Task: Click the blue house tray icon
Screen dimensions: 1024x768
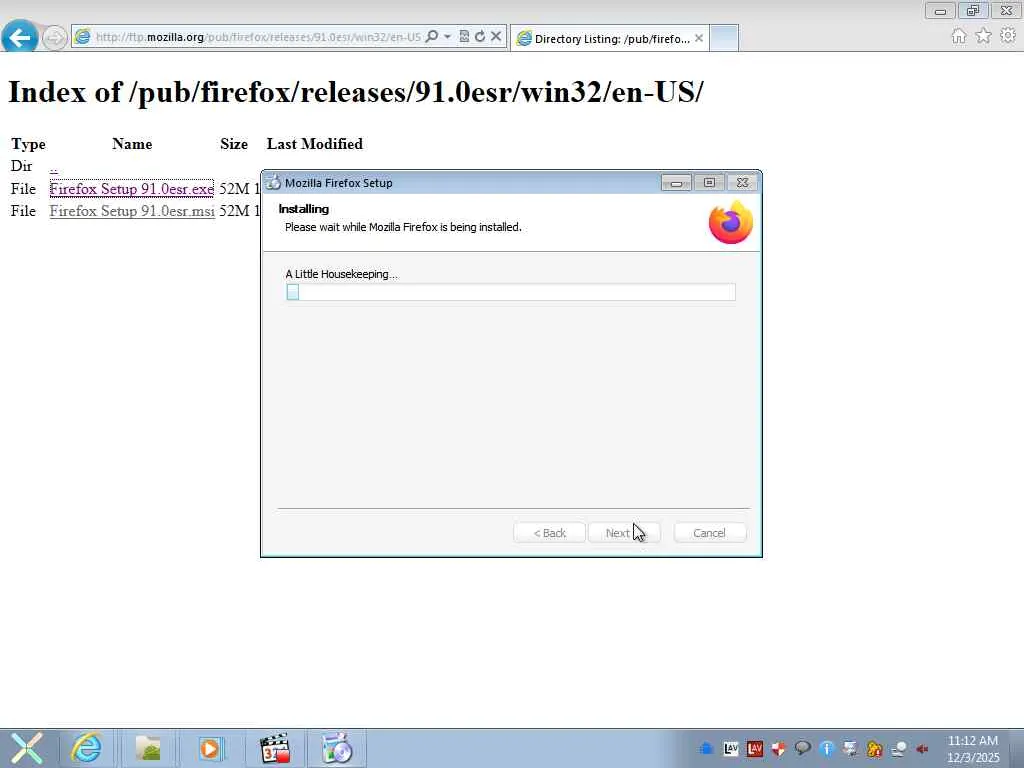Action: [x=706, y=749]
